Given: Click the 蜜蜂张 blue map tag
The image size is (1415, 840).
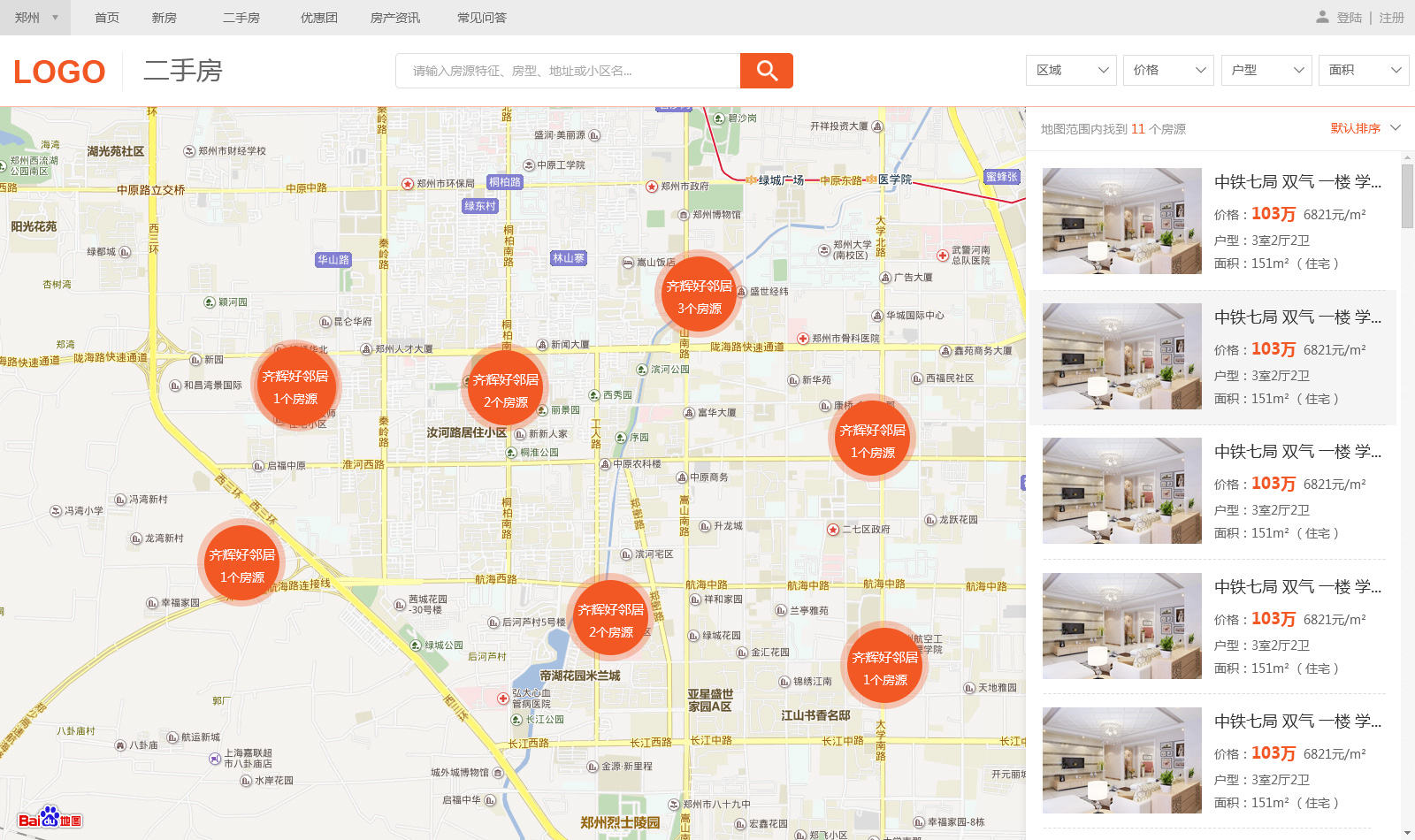Looking at the screenshot, I should point(1002,177).
